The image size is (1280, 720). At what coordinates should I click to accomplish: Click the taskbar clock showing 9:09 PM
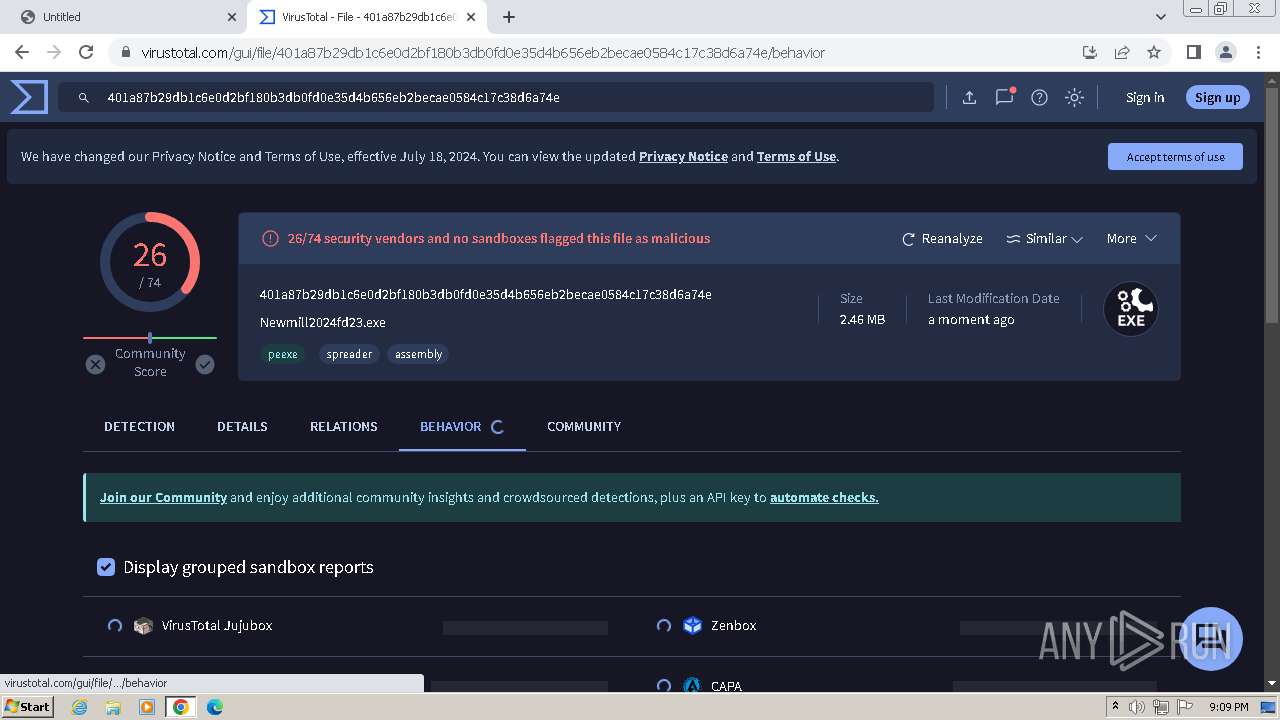1228,707
